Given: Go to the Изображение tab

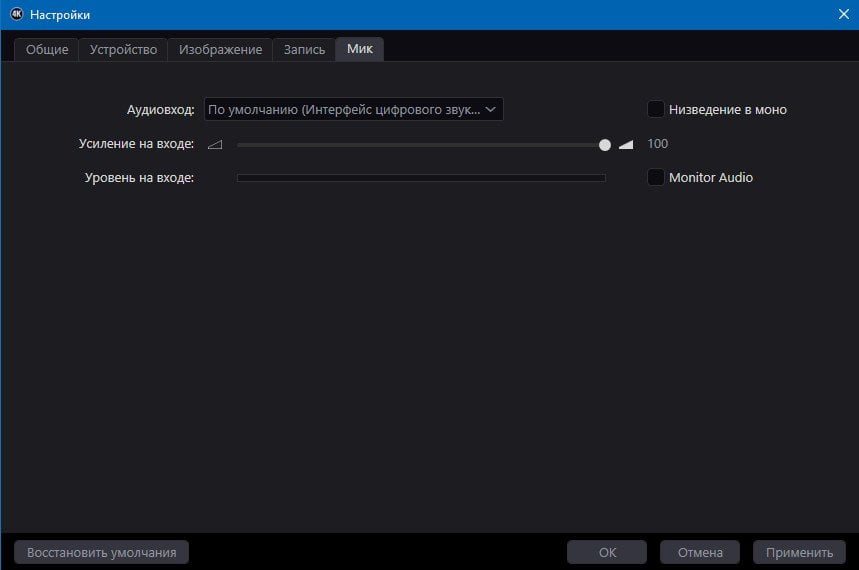Looking at the screenshot, I should (x=220, y=49).
